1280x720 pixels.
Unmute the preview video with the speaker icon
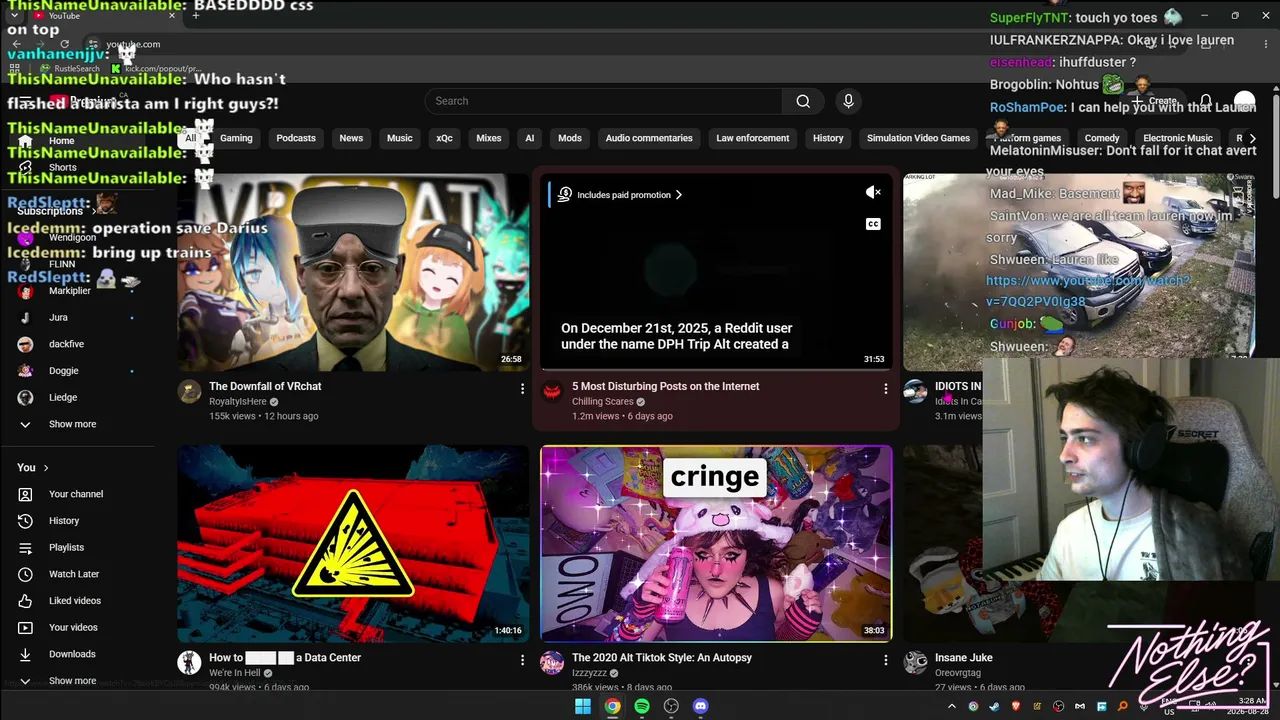pyautogui.click(x=873, y=192)
